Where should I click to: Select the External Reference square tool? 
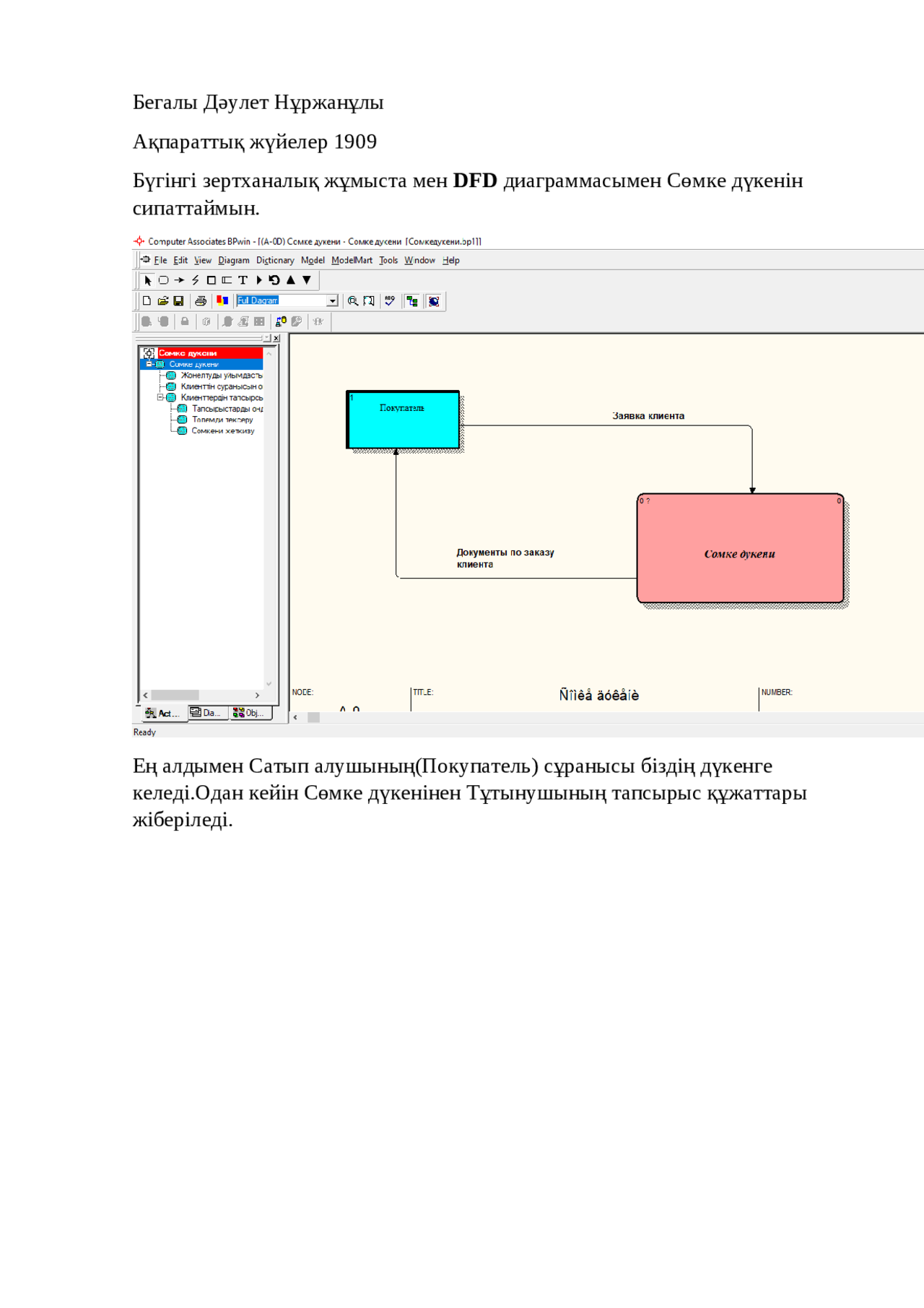211,280
